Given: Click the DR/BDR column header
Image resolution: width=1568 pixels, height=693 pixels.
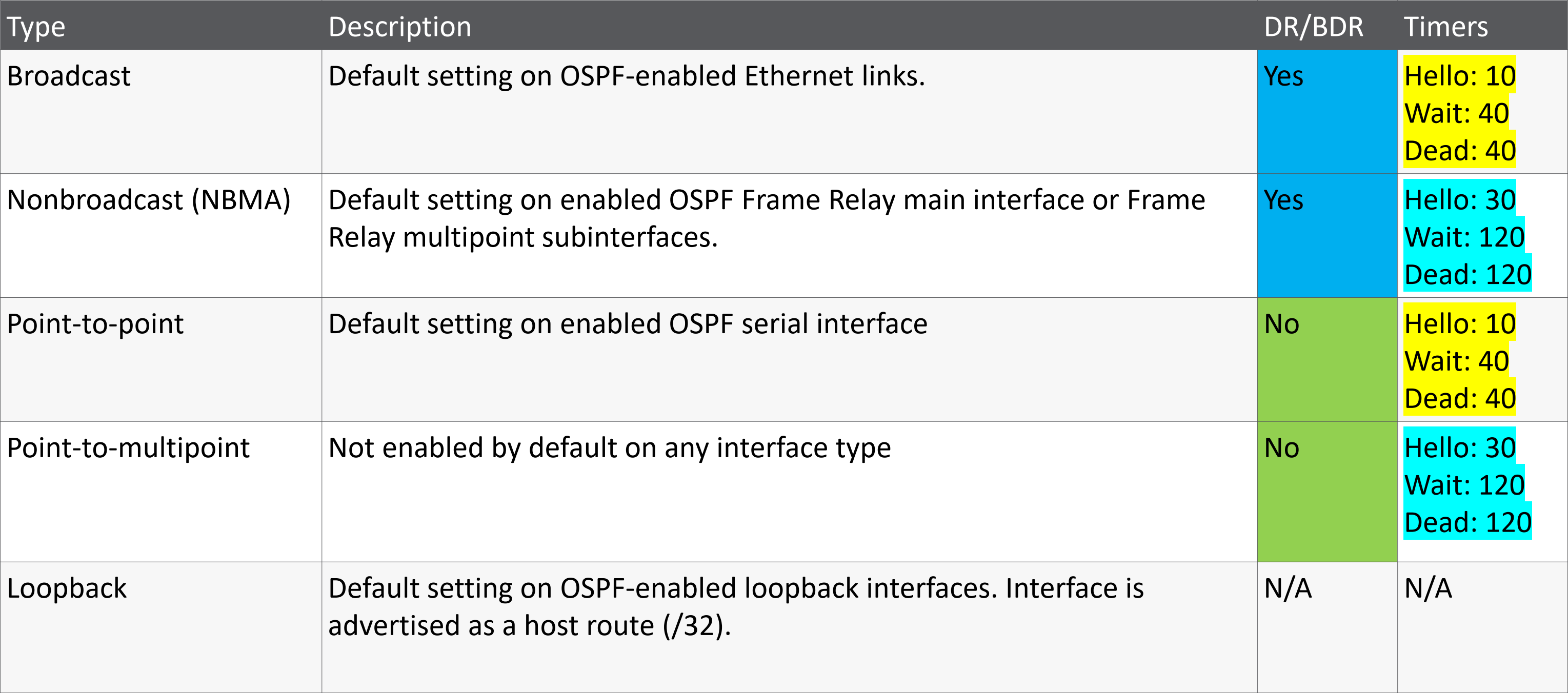Looking at the screenshot, I should point(1313,27).
